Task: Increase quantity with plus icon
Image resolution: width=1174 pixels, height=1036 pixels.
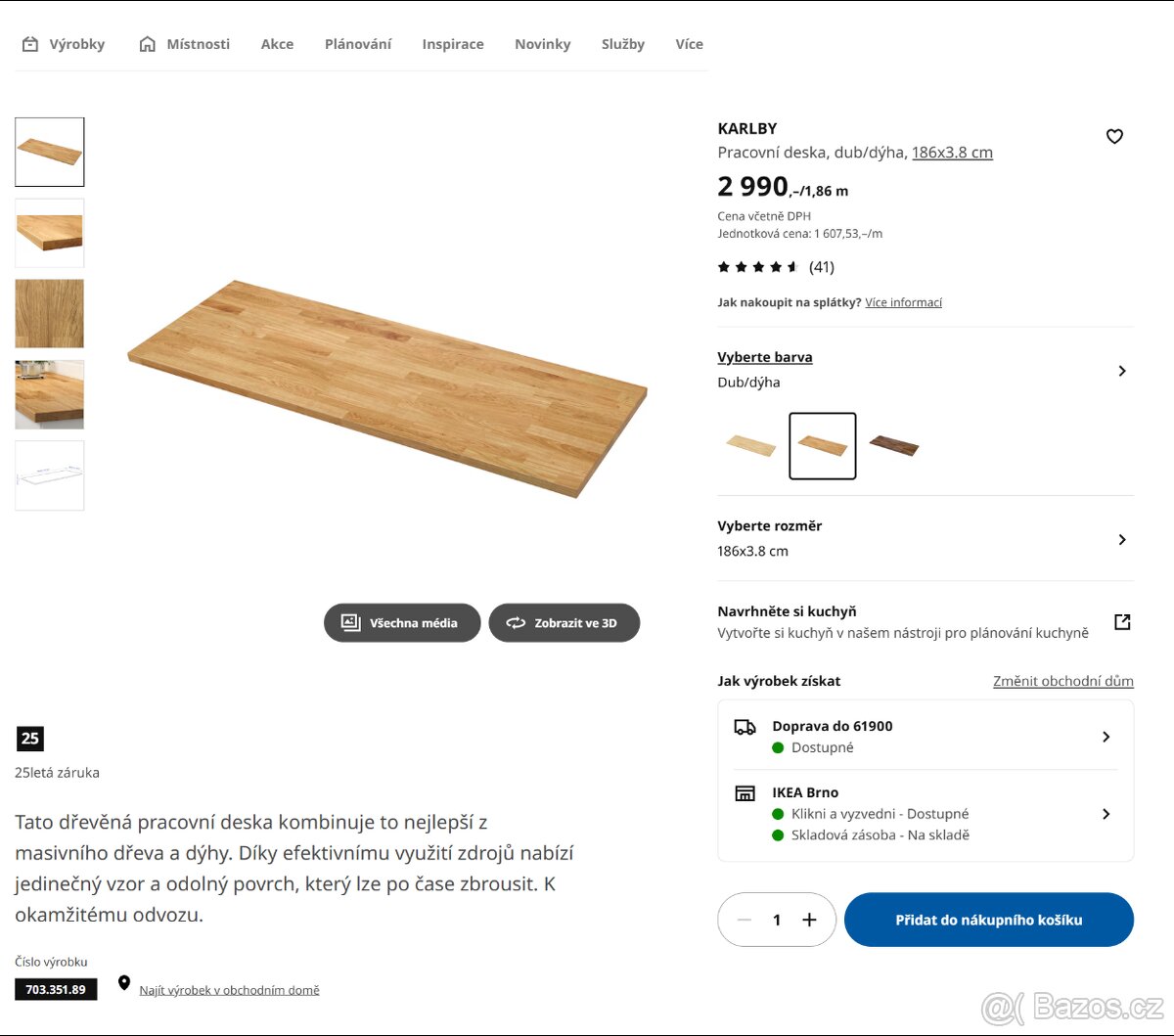Action: click(x=809, y=920)
